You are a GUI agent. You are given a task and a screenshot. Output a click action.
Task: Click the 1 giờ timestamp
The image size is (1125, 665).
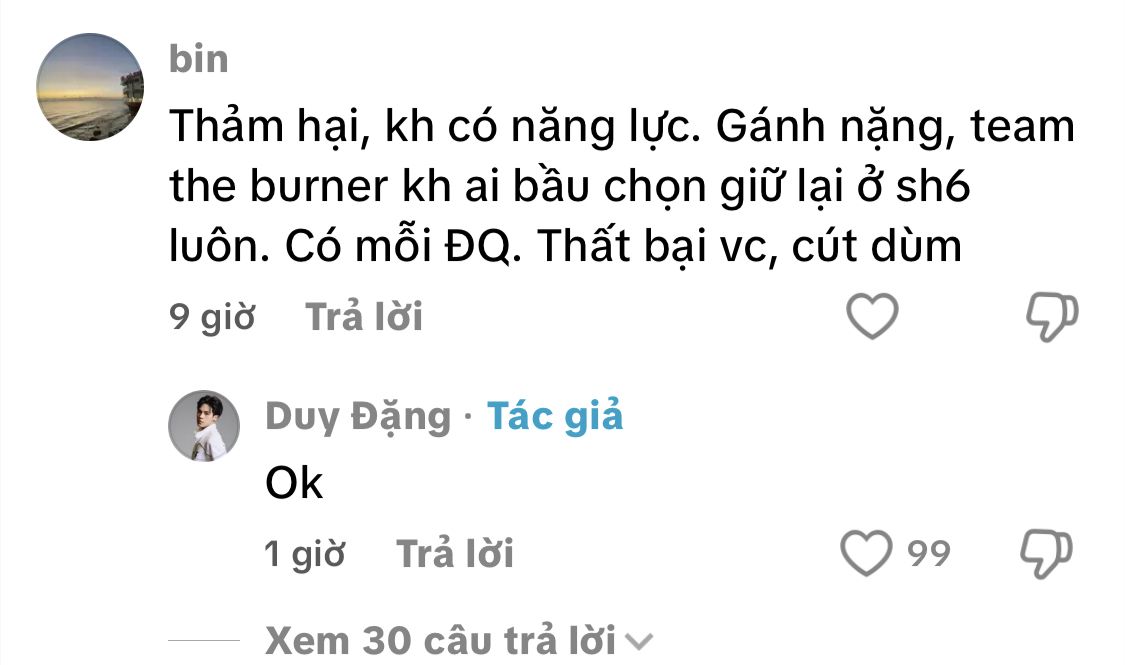pos(304,554)
